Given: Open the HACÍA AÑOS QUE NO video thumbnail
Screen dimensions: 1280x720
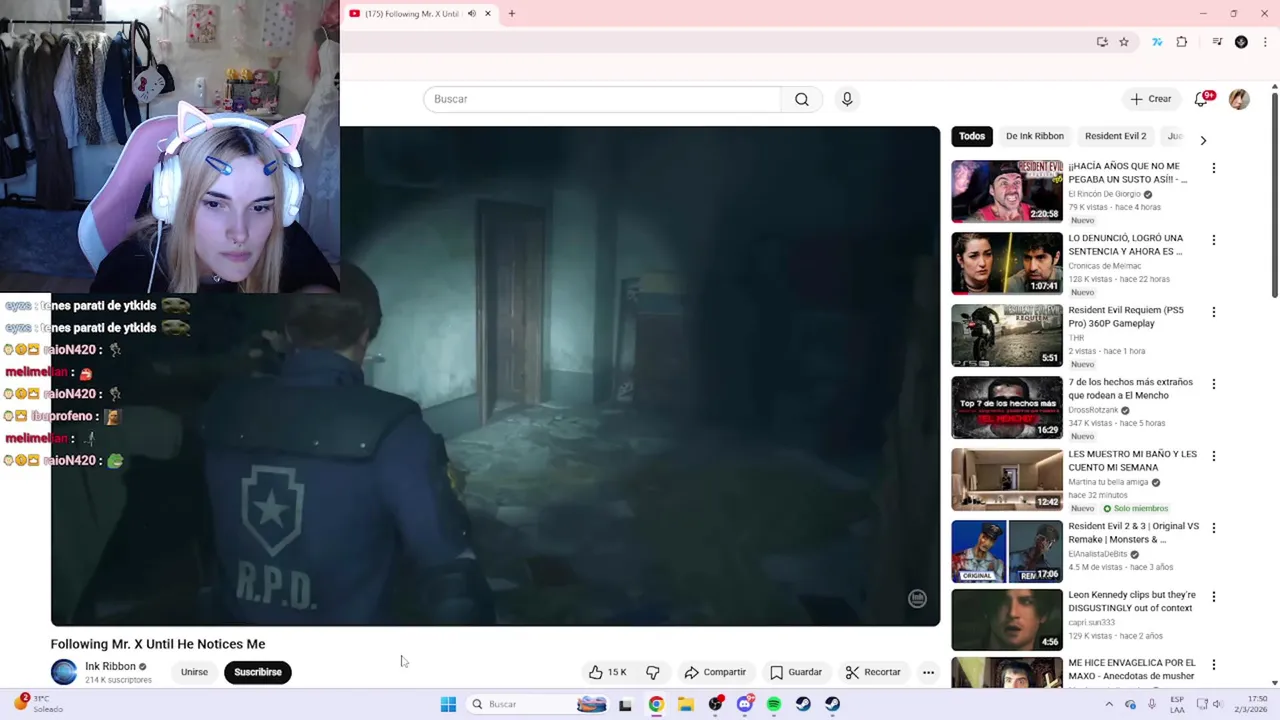Looking at the screenshot, I should (x=1007, y=191).
